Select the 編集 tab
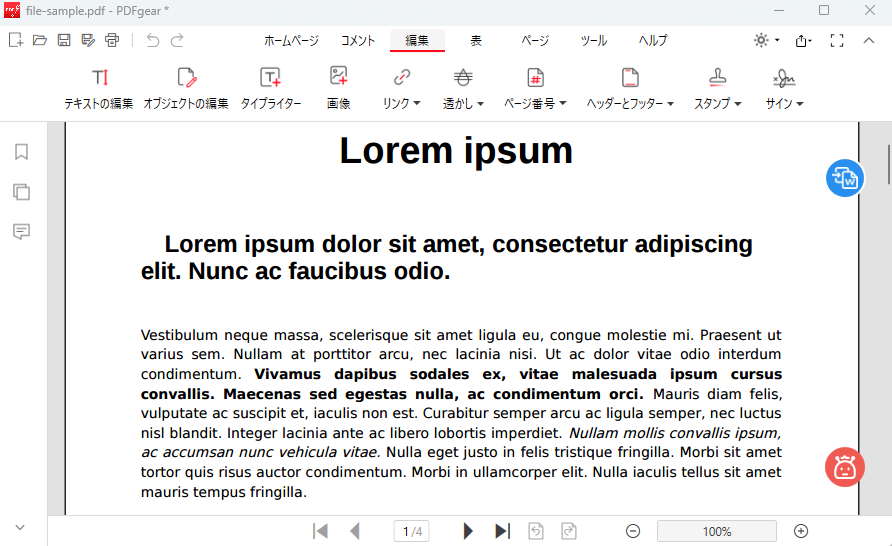The width and height of the screenshot is (892, 546). [417, 40]
